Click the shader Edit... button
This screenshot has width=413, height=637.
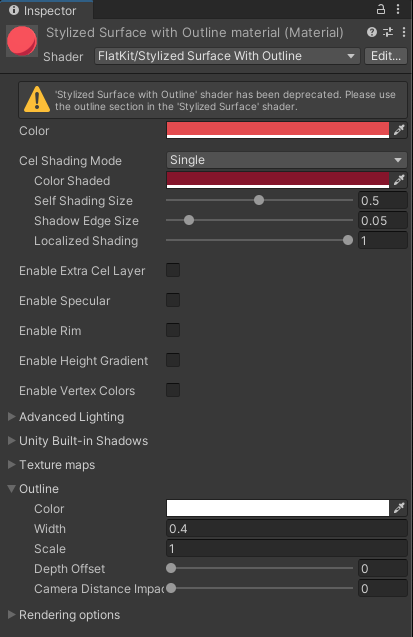pos(386,56)
